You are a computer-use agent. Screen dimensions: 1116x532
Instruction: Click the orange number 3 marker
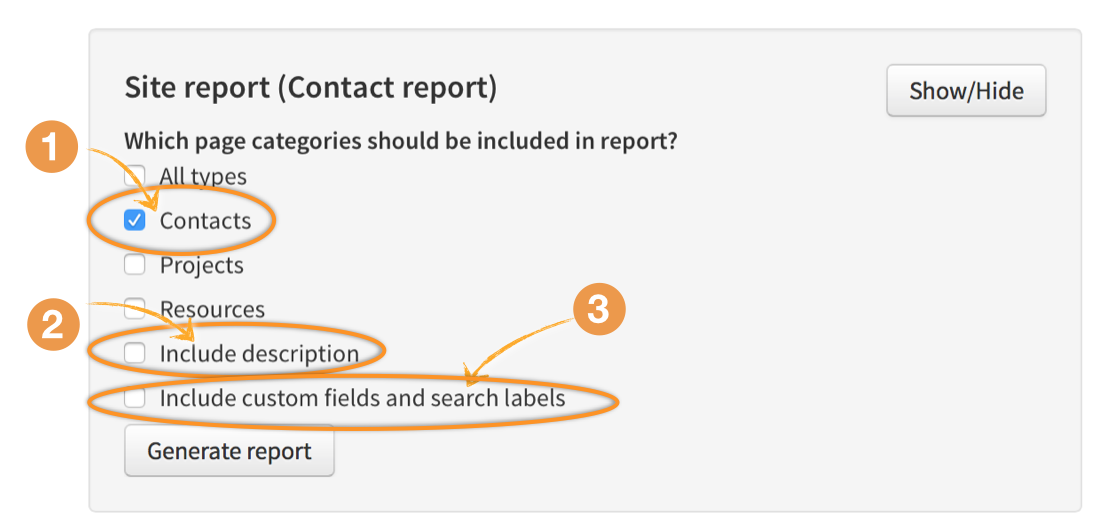pyautogui.click(x=598, y=310)
